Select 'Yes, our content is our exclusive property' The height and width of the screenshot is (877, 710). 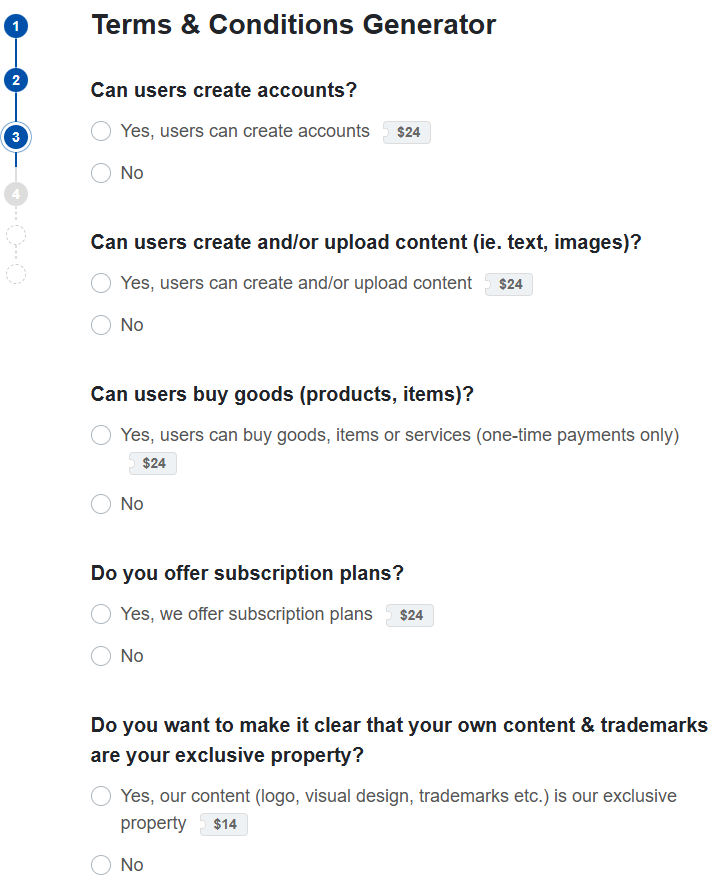[x=101, y=797]
